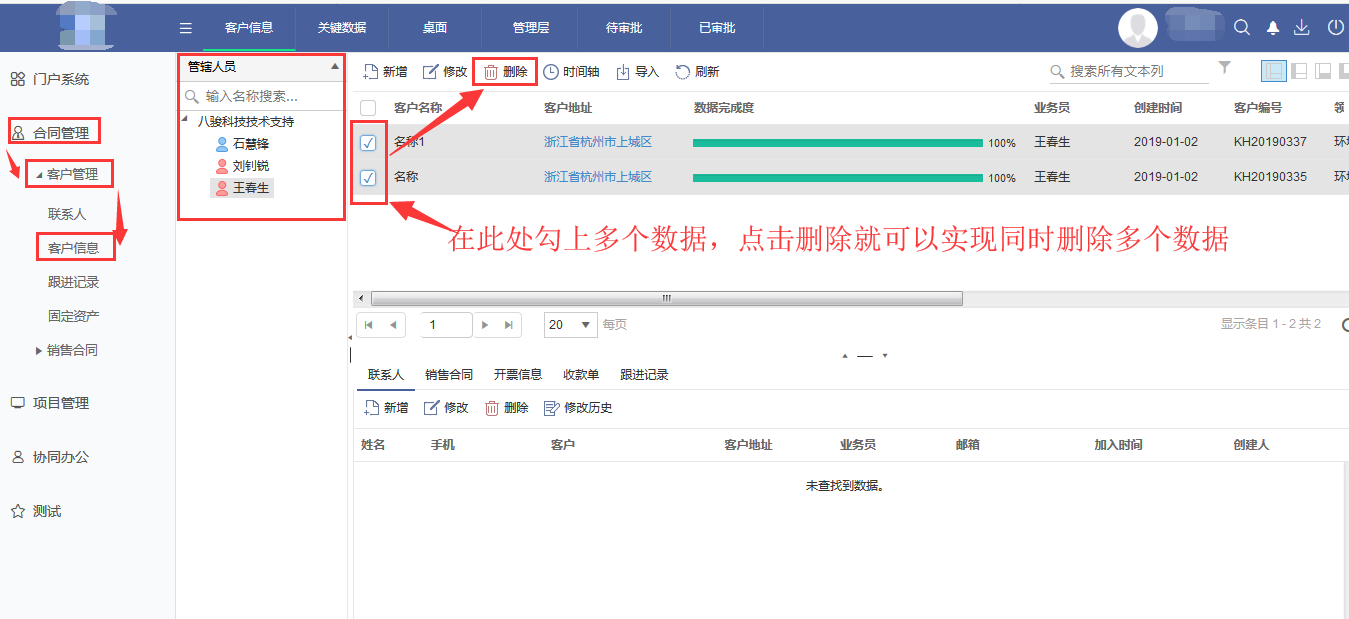
Task: Uncheck the checkbox for row 名称1
Action: (368, 143)
